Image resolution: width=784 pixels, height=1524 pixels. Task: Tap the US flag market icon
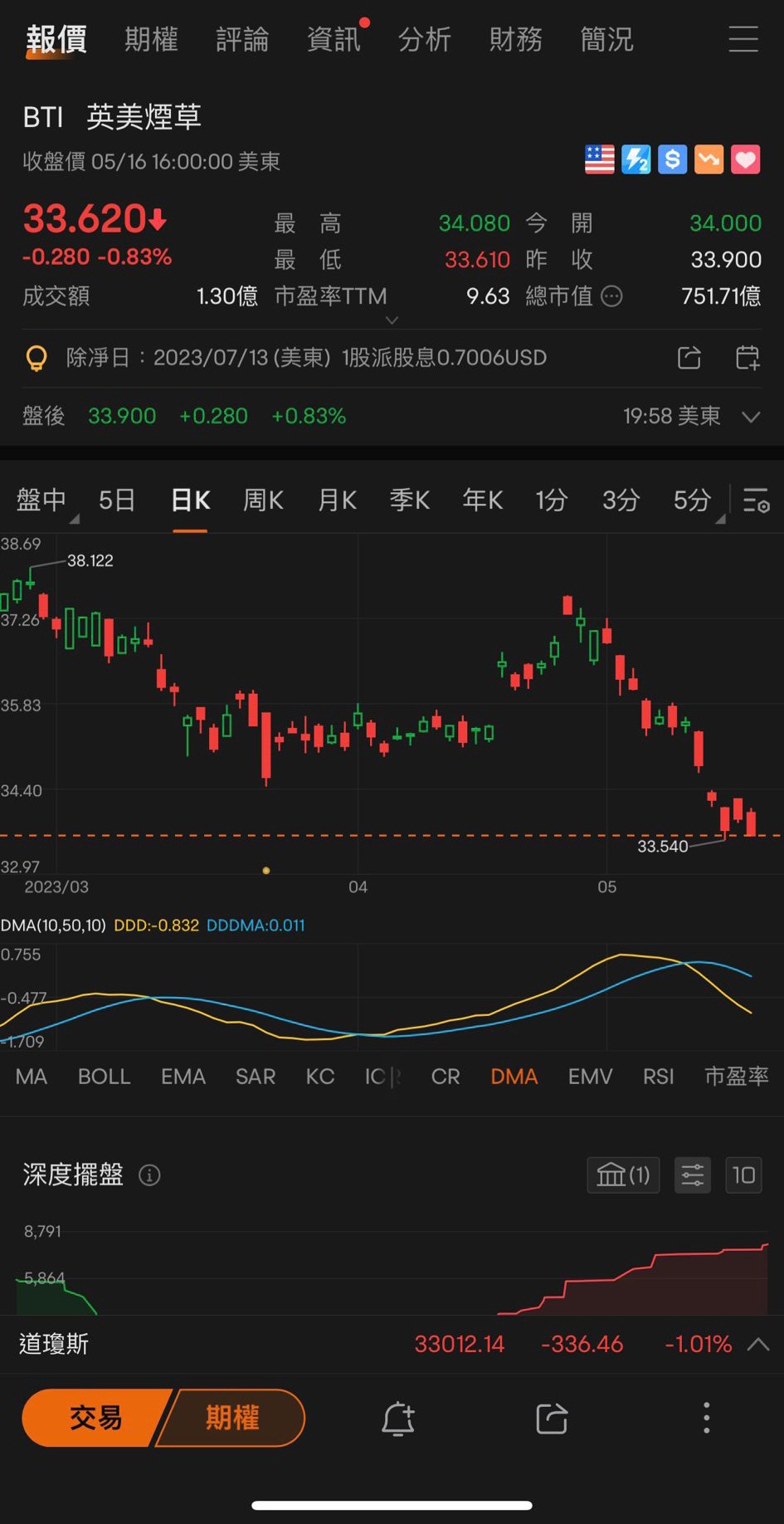click(599, 159)
